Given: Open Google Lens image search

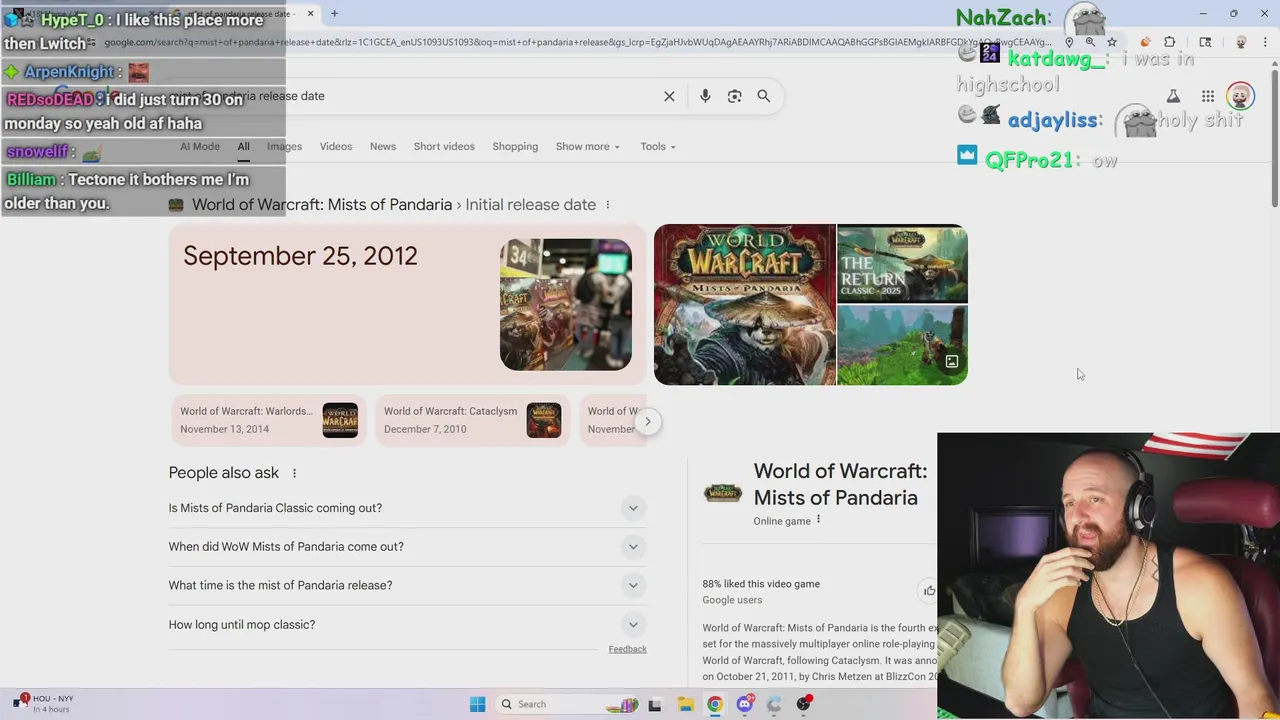Looking at the screenshot, I should (735, 96).
